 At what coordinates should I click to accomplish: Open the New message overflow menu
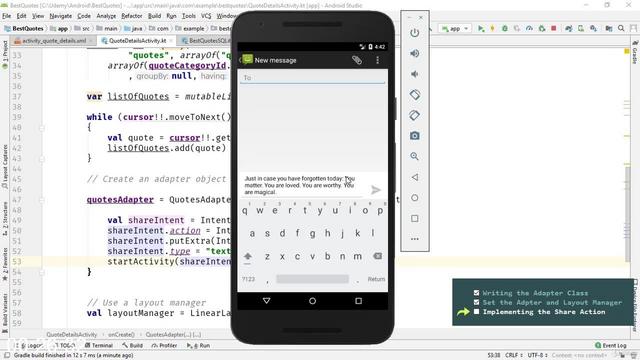pos(378,60)
